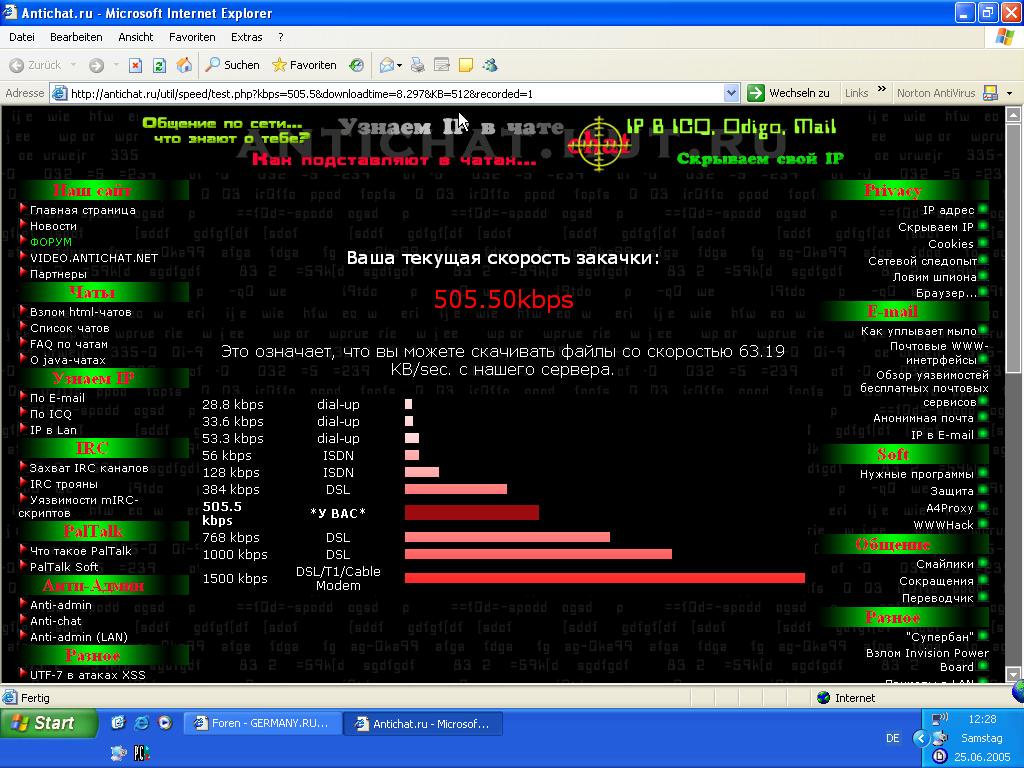
Task: Click the Messenger toolbar icon
Action: 490,65
